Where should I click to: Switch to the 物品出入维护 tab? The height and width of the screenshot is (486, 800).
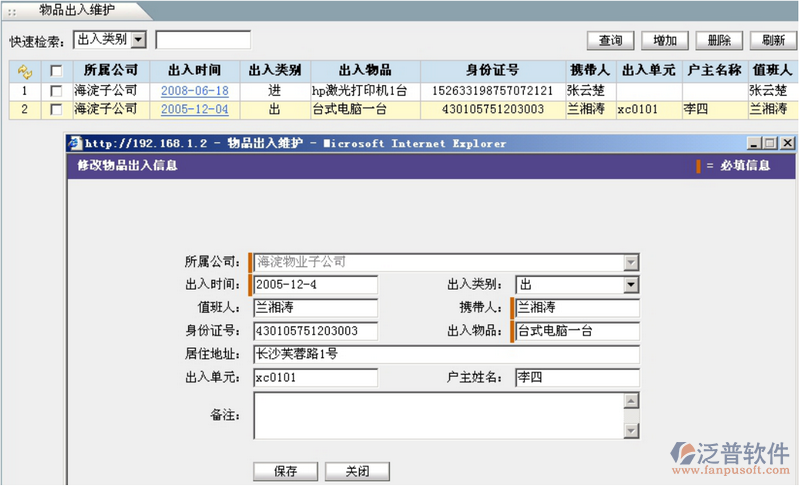point(77,10)
